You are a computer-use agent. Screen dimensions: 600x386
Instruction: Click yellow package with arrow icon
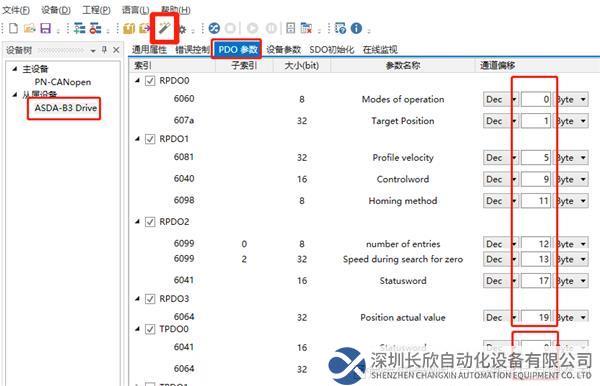coord(145,28)
